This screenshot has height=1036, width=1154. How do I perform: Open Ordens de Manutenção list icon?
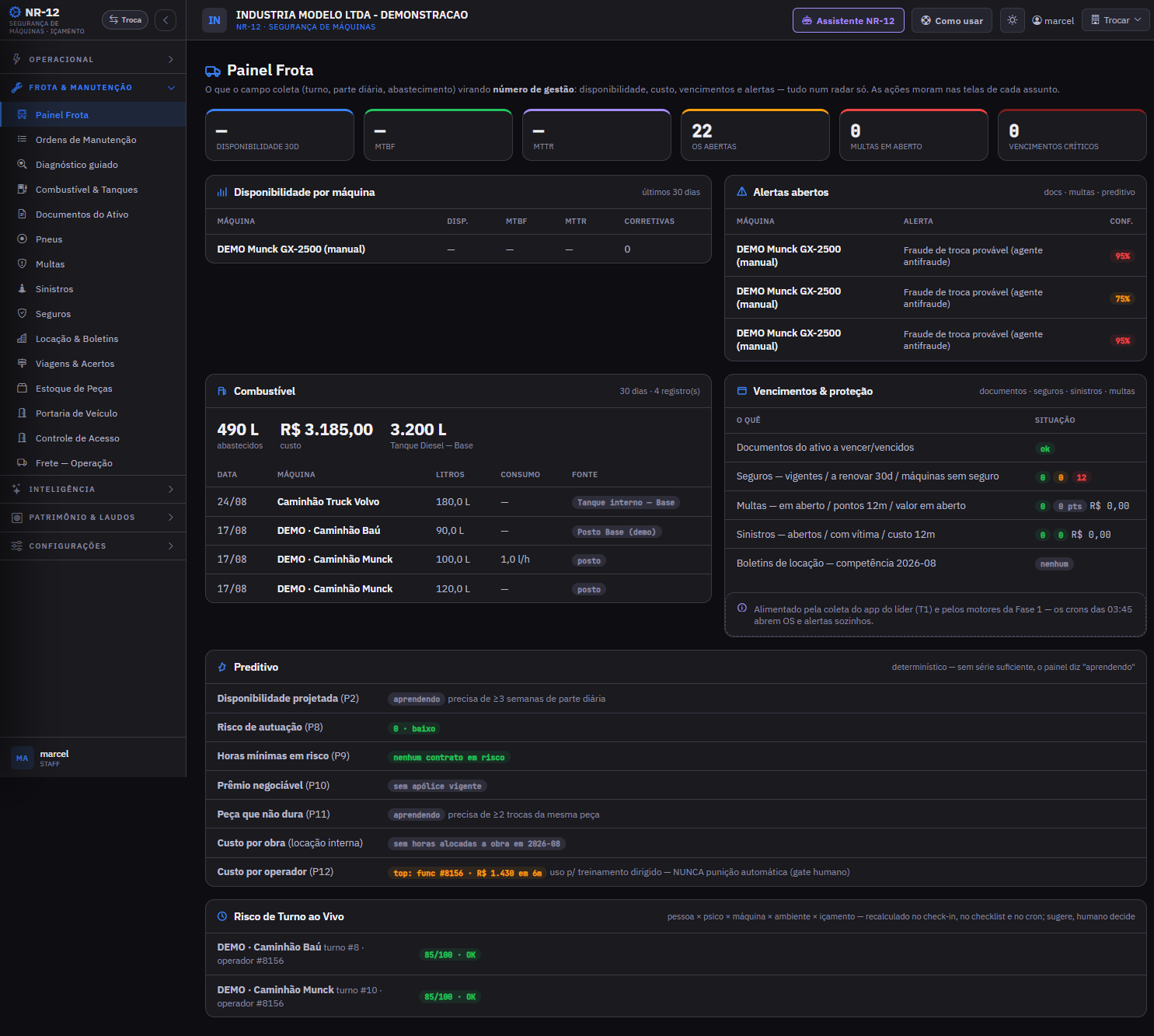coord(22,140)
